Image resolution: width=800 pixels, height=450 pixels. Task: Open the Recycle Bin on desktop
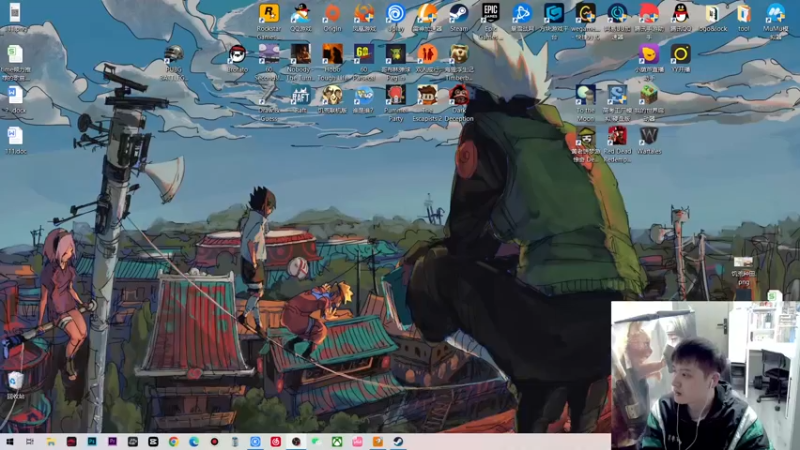[15, 380]
